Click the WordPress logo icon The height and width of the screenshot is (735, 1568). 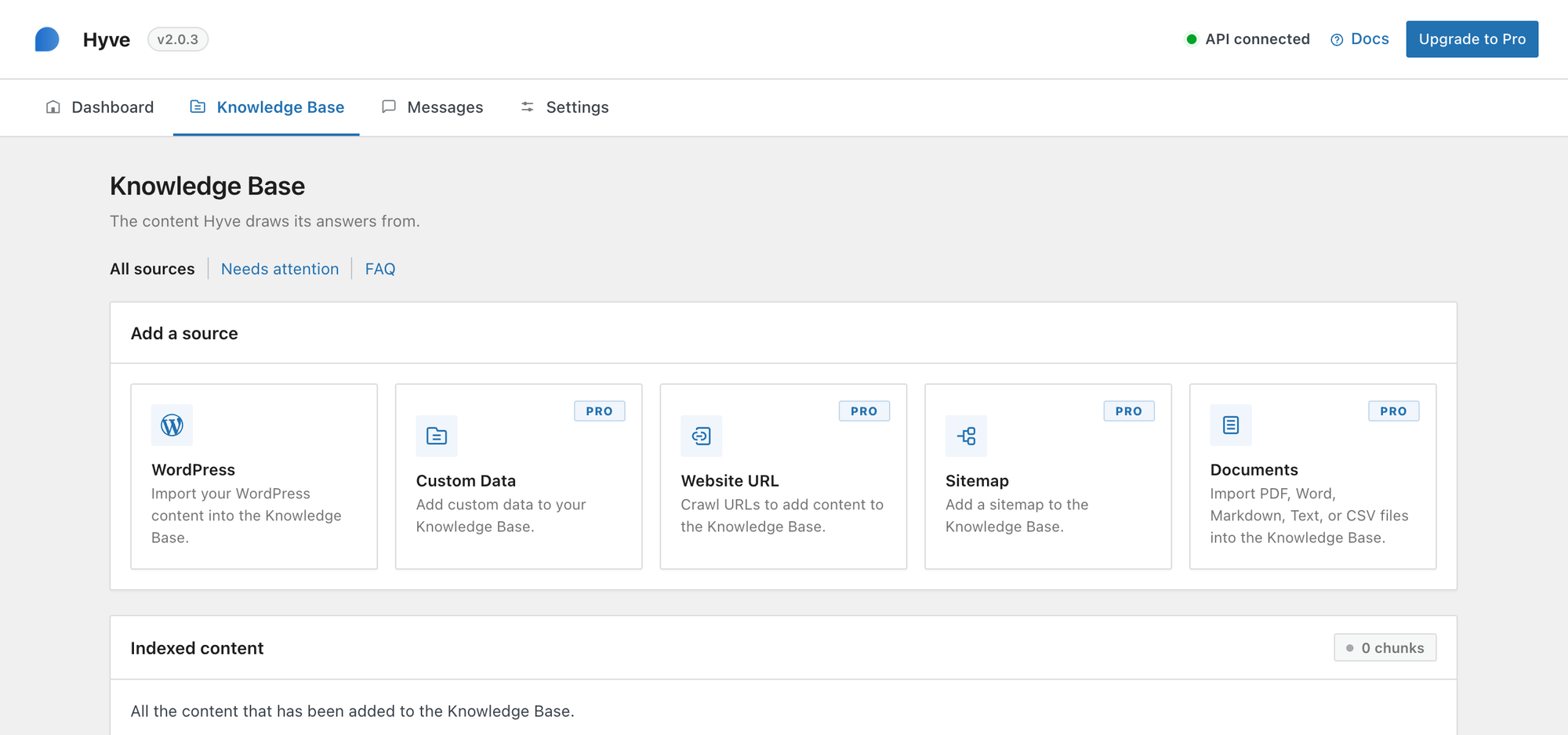(172, 425)
